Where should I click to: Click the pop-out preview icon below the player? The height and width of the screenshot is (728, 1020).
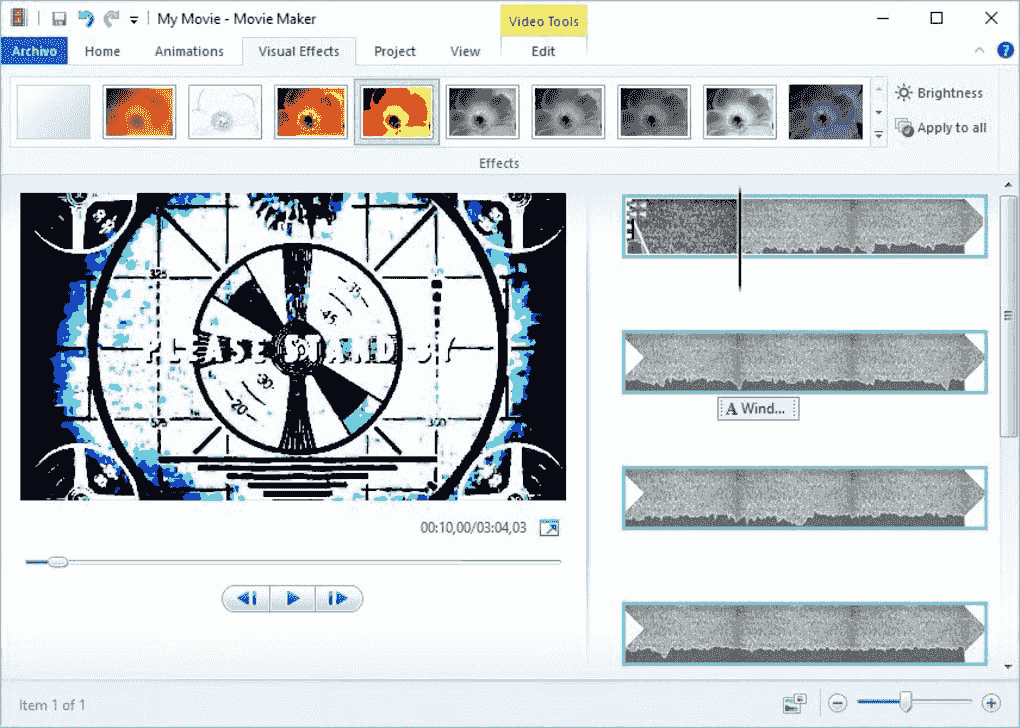[548, 527]
